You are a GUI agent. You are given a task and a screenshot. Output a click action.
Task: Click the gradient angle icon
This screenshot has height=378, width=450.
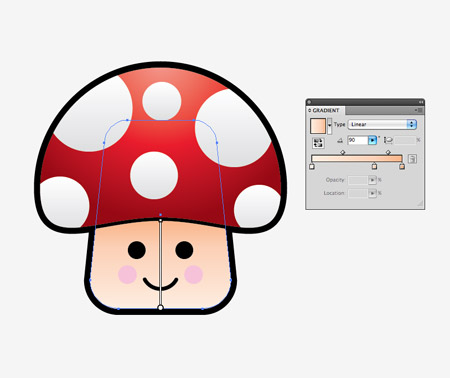[x=340, y=140]
